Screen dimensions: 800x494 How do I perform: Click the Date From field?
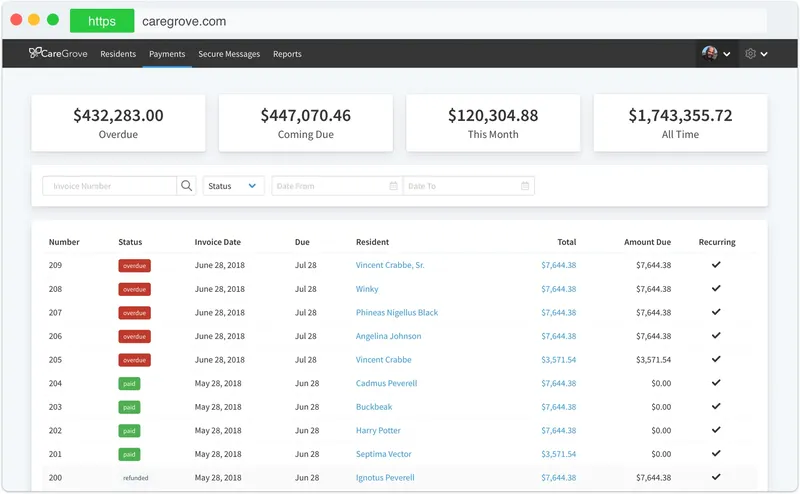[337, 186]
